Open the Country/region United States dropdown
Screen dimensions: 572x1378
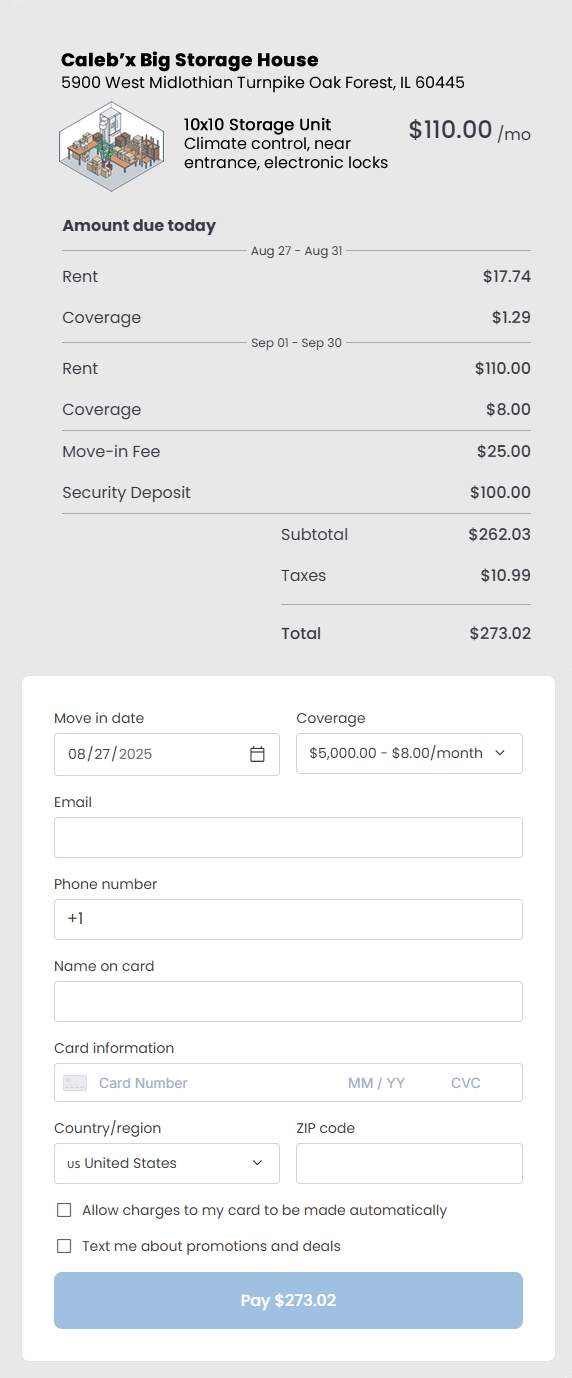(x=167, y=1163)
